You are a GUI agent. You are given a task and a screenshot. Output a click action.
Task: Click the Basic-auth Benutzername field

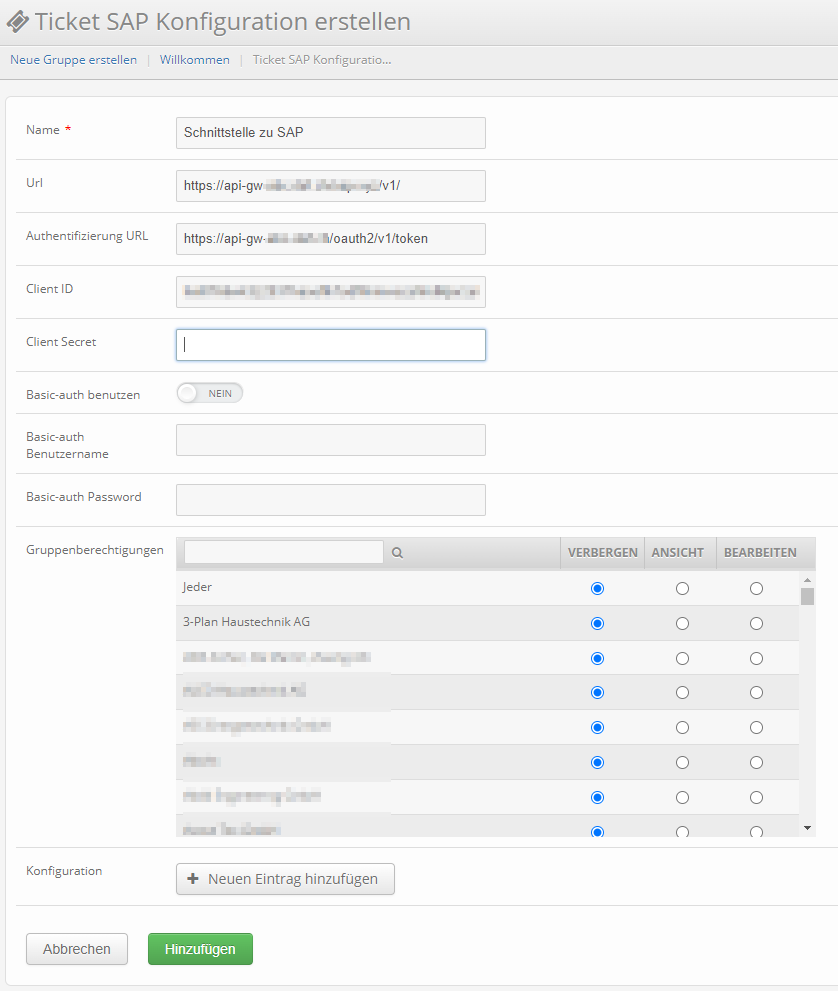(x=331, y=440)
